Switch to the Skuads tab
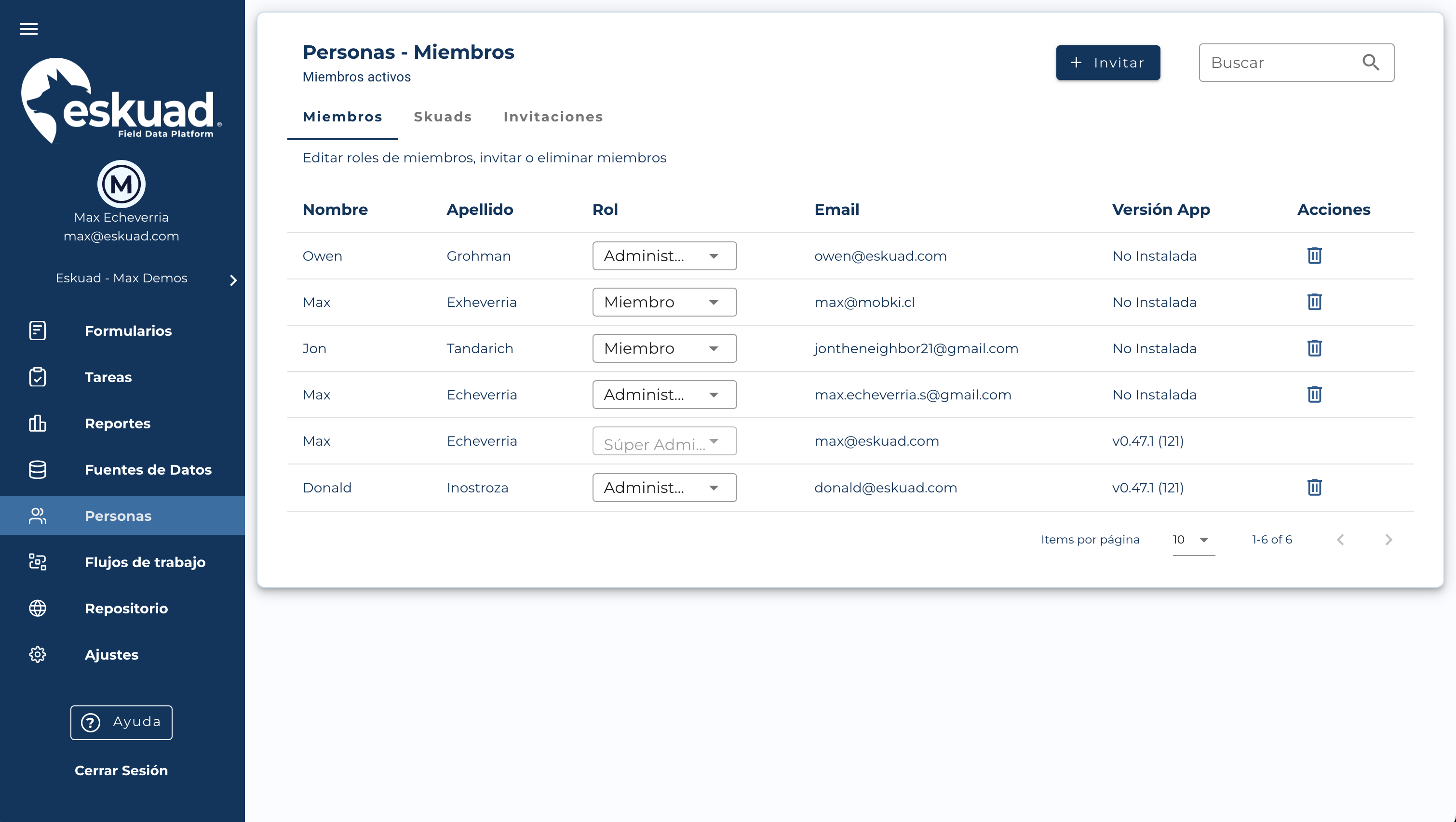Viewport: 1456px width, 822px height. tap(443, 117)
